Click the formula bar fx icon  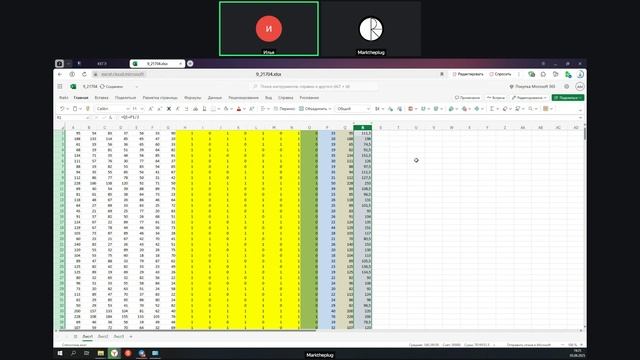click(110, 118)
